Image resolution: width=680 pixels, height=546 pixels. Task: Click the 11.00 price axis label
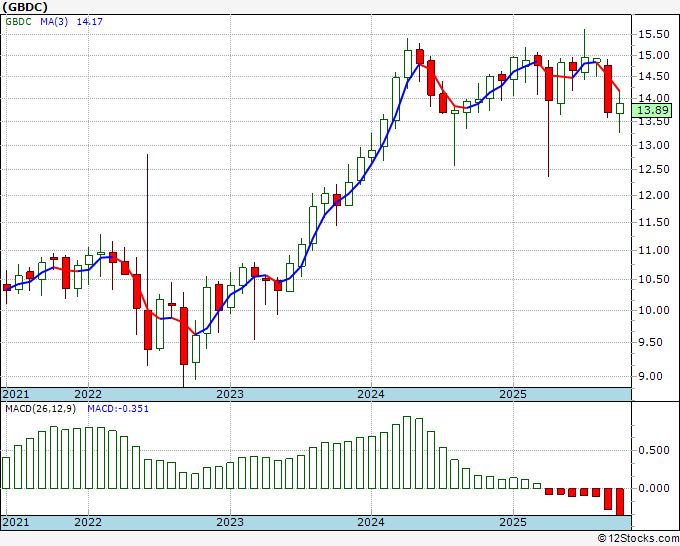(x=654, y=250)
